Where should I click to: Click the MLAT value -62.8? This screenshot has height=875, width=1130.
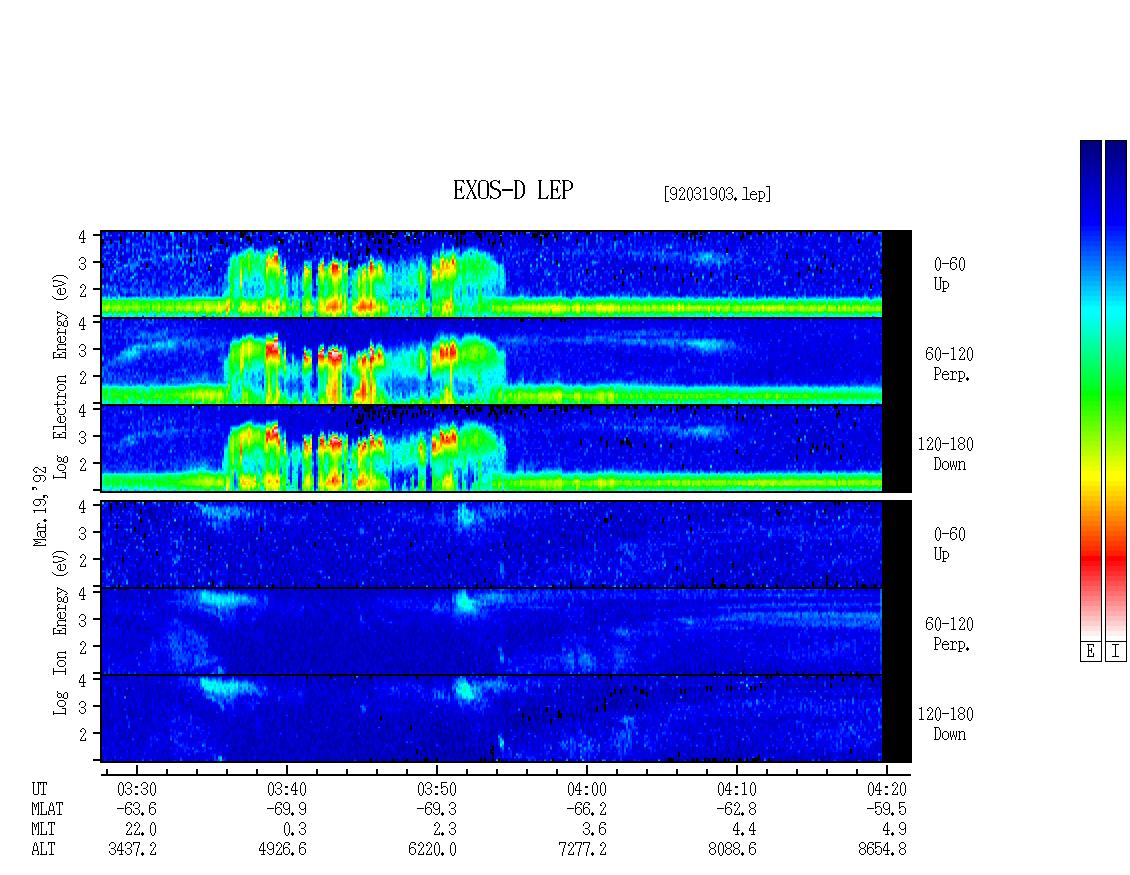pos(737,809)
